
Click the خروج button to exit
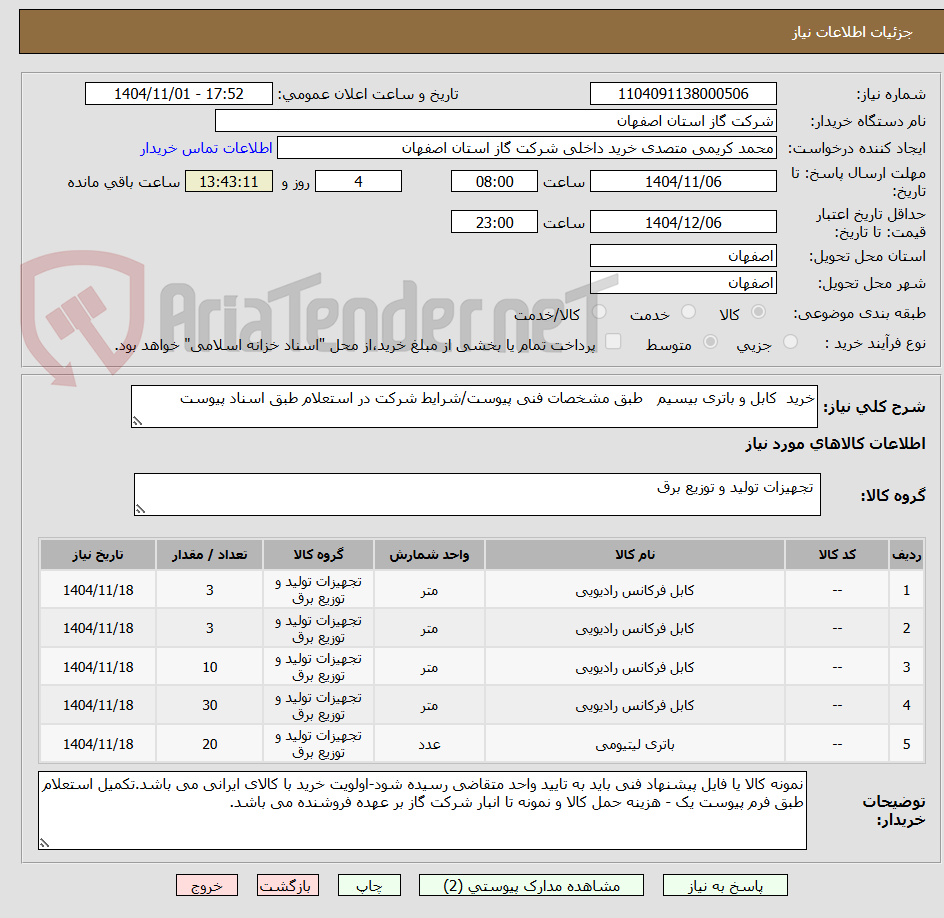pyautogui.click(x=207, y=885)
